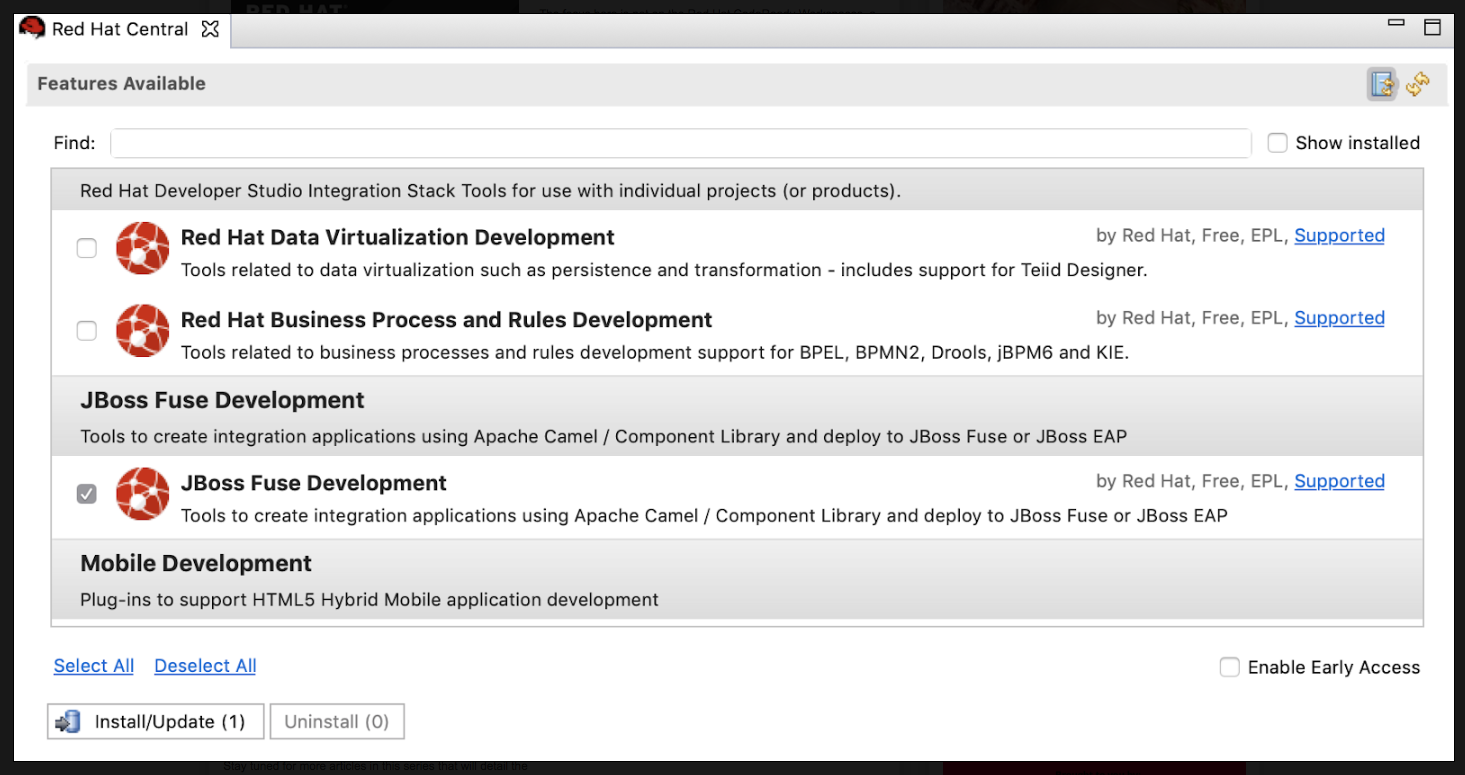Toggle the Enable Early Access checkbox

pyautogui.click(x=1229, y=667)
